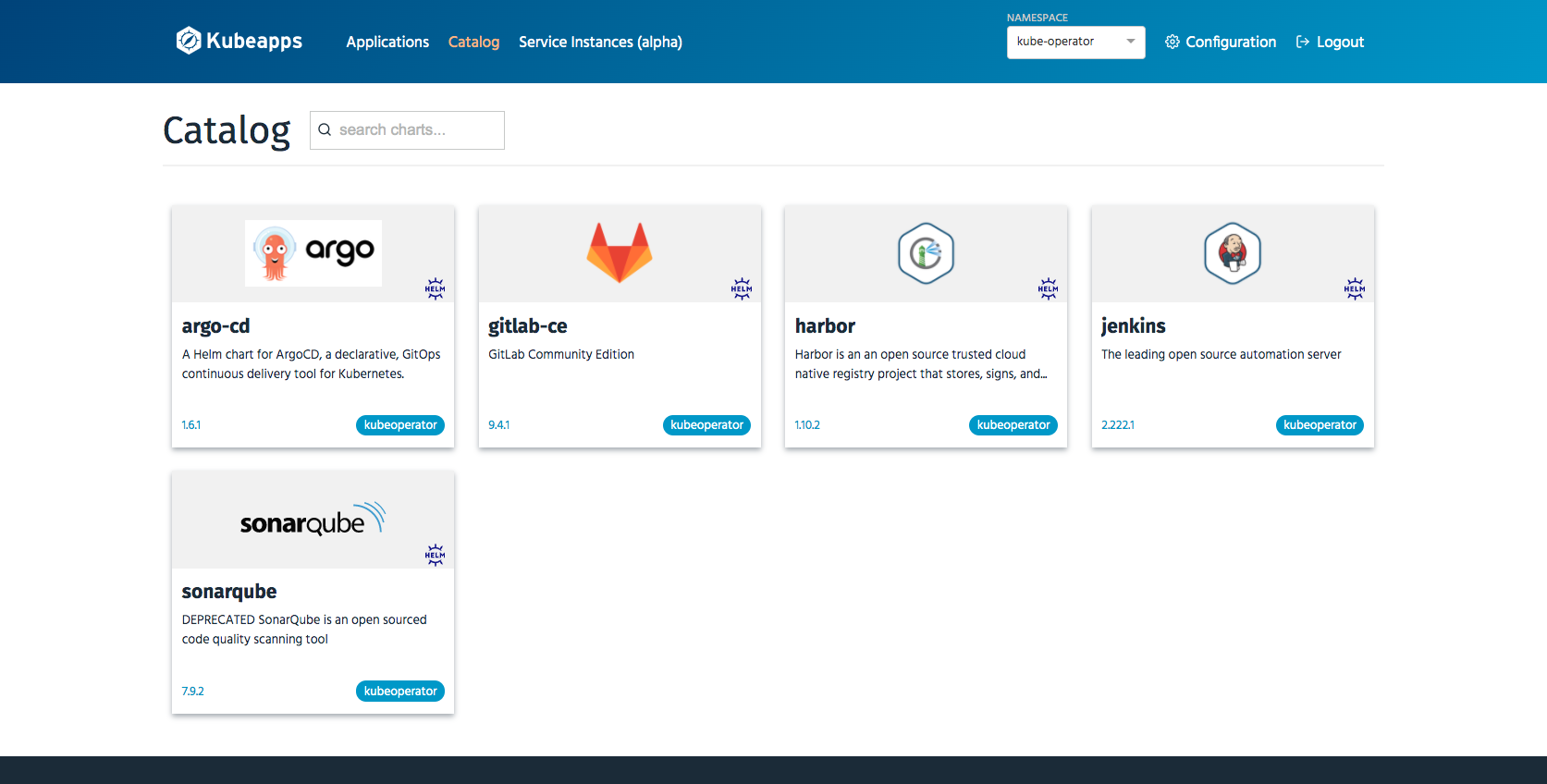Click the Kubeapps logo icon
This screenshot has width=1547, height=784.
pos(189,41)
